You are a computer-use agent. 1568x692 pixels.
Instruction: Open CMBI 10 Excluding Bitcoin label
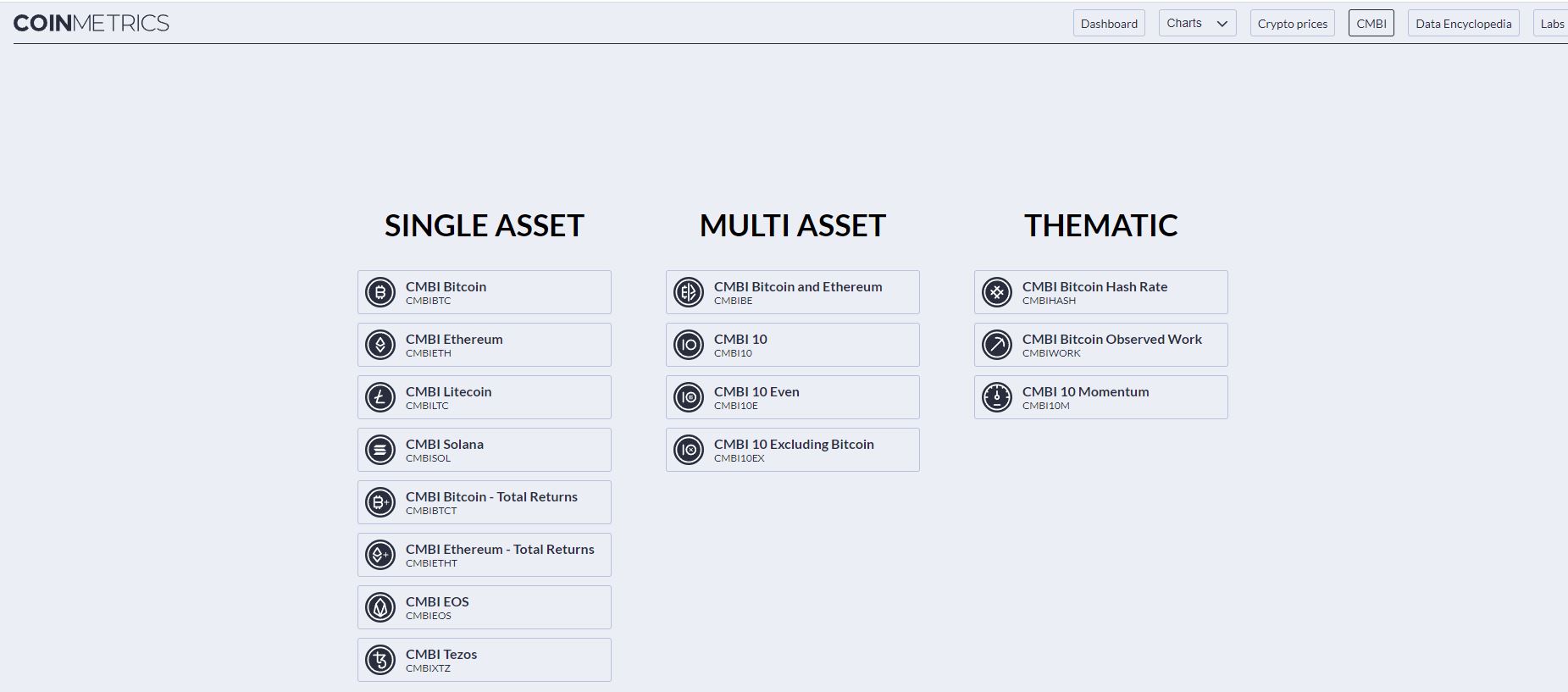[794, 444]
